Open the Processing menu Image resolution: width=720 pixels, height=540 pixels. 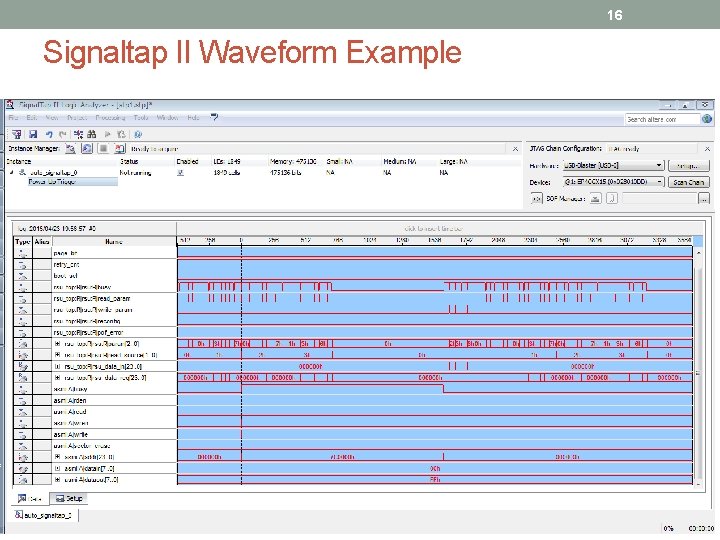110,118
